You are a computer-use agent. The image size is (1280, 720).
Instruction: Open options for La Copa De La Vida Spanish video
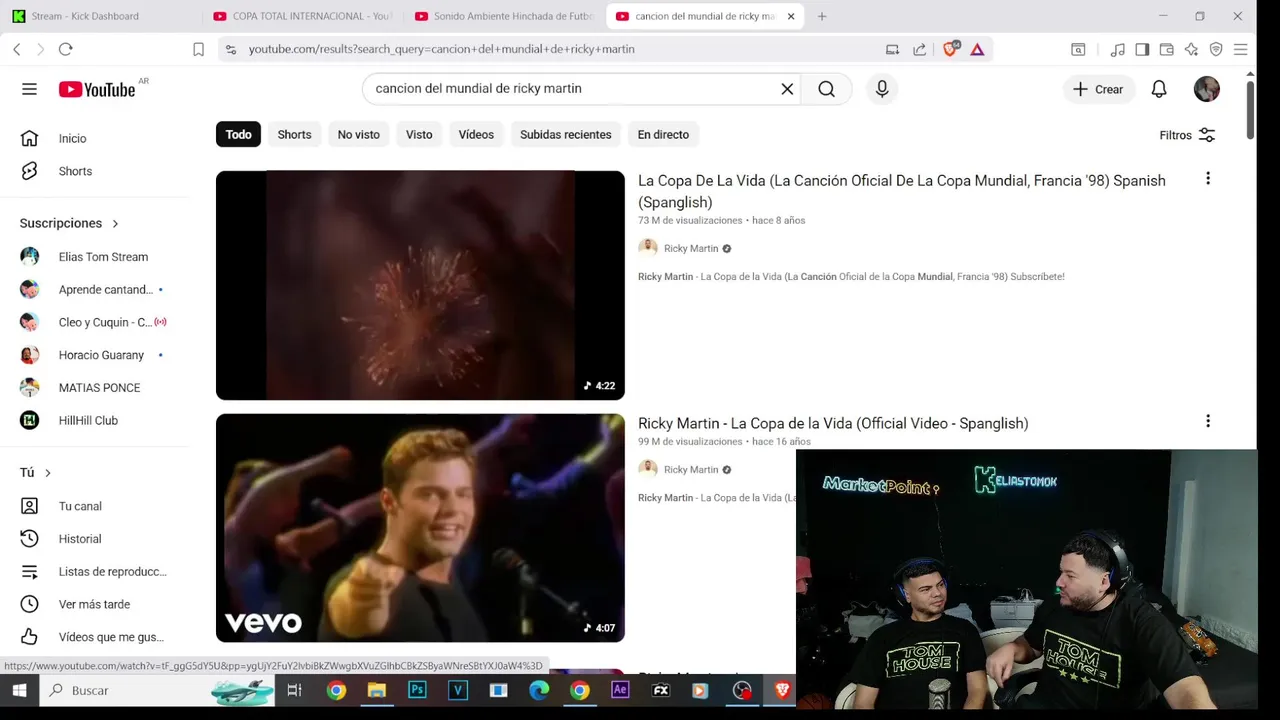pyautogui.click(x=1208, y=179)
